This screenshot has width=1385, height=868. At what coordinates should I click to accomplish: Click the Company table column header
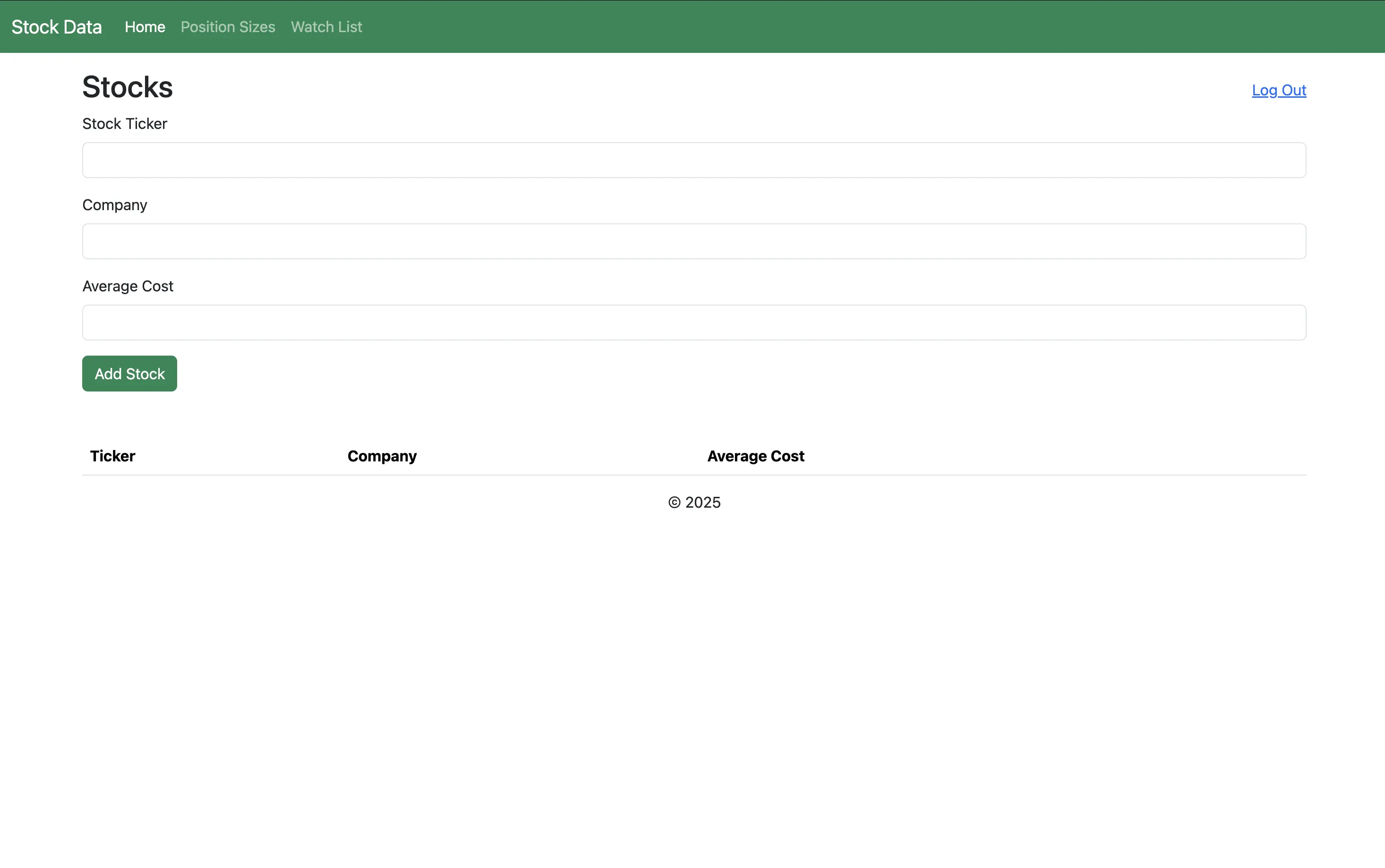pyautogui.click(x=382, y=456)
